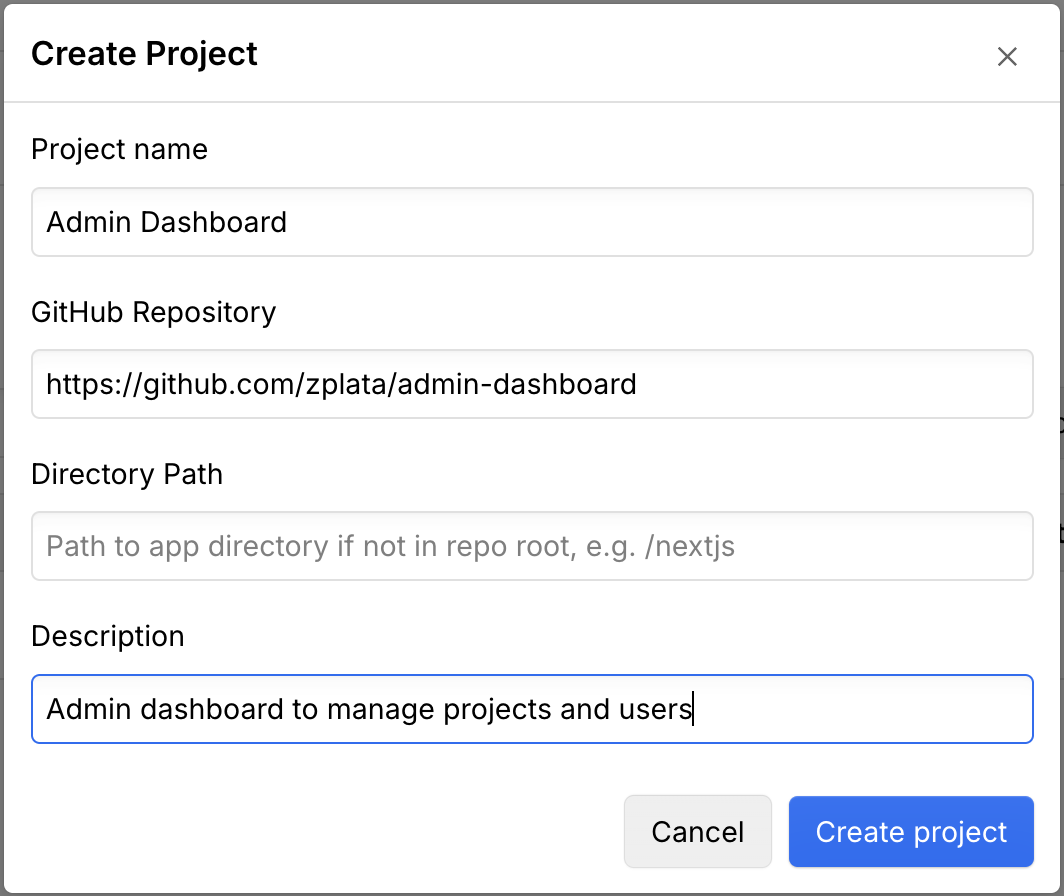
Task: Click the close icon in the header
Action: (x=1007, y=57)
